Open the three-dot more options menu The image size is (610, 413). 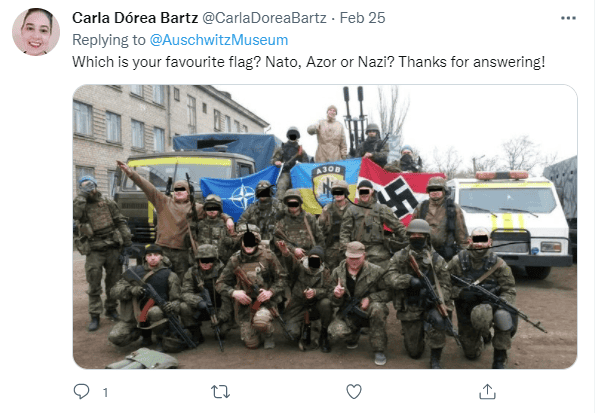click(x=568, y=18)
